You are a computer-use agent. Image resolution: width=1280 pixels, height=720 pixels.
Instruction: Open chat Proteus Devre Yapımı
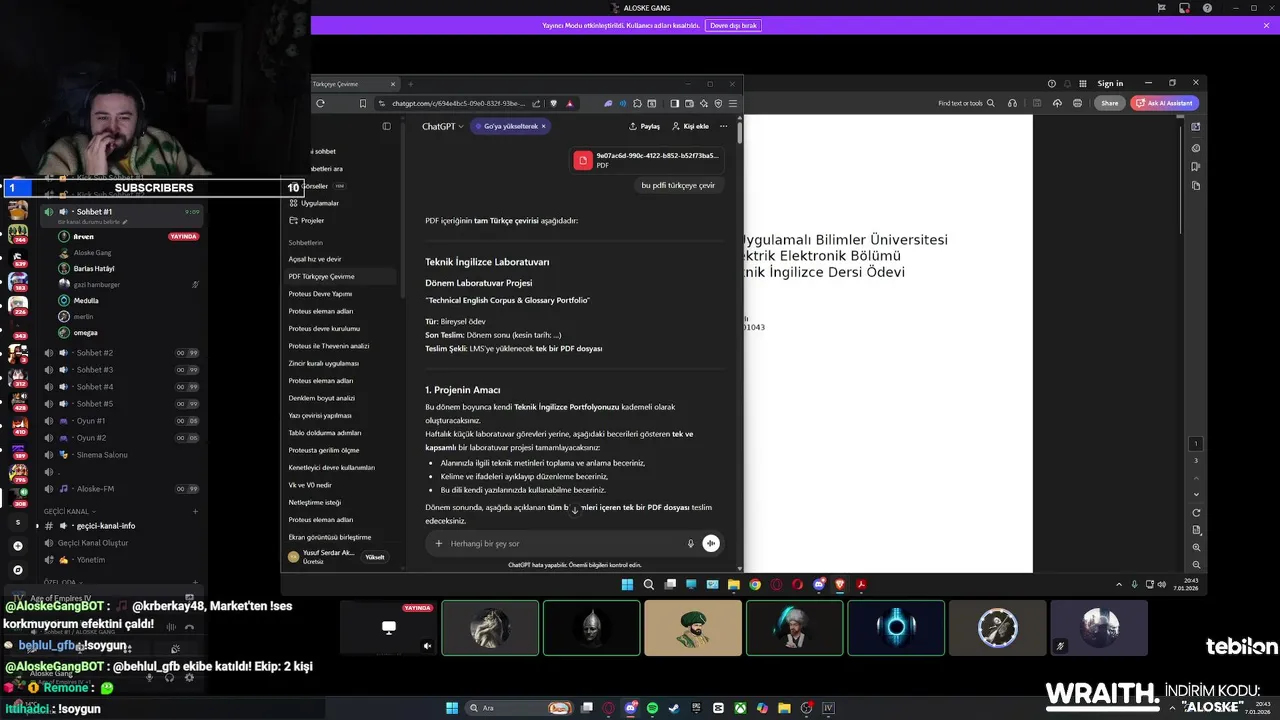coord(320,294)
